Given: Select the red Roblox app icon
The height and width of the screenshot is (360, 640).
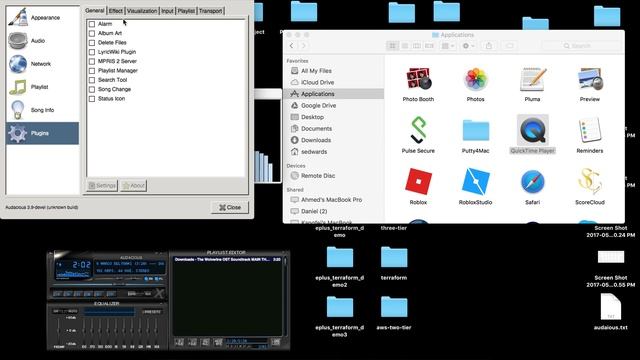Looking at the screenshot, I should [418, 182].
